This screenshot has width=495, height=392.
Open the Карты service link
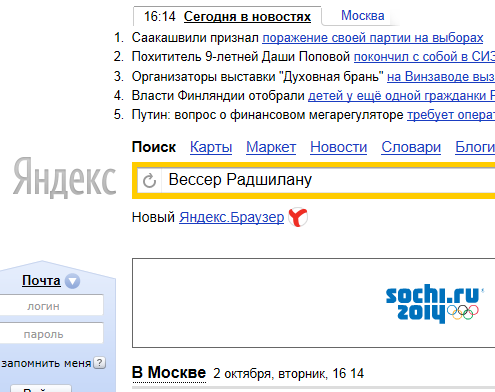211,147
